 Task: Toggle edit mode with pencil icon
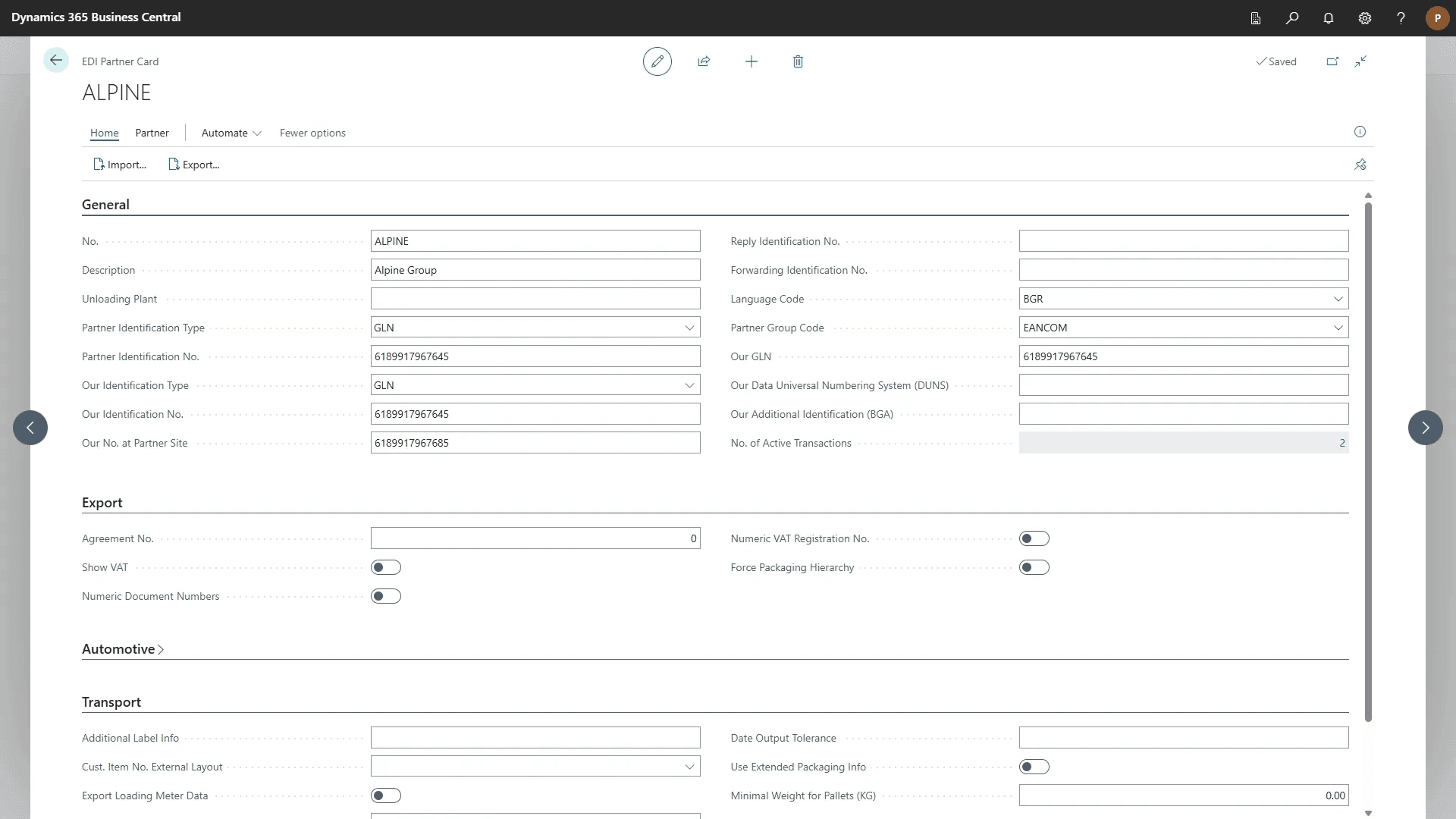tap(657, 61)
